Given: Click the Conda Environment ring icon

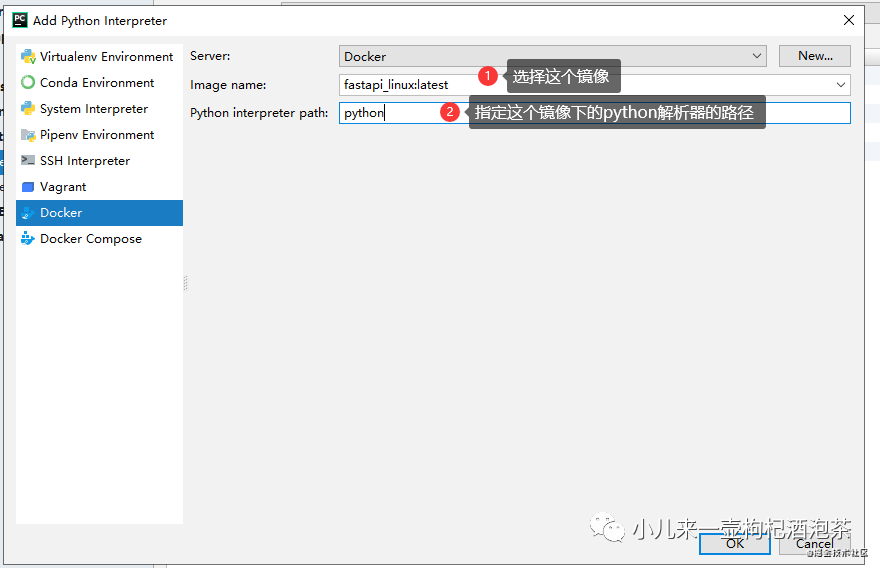Looking at the screenshot, I should pos(28,83).
